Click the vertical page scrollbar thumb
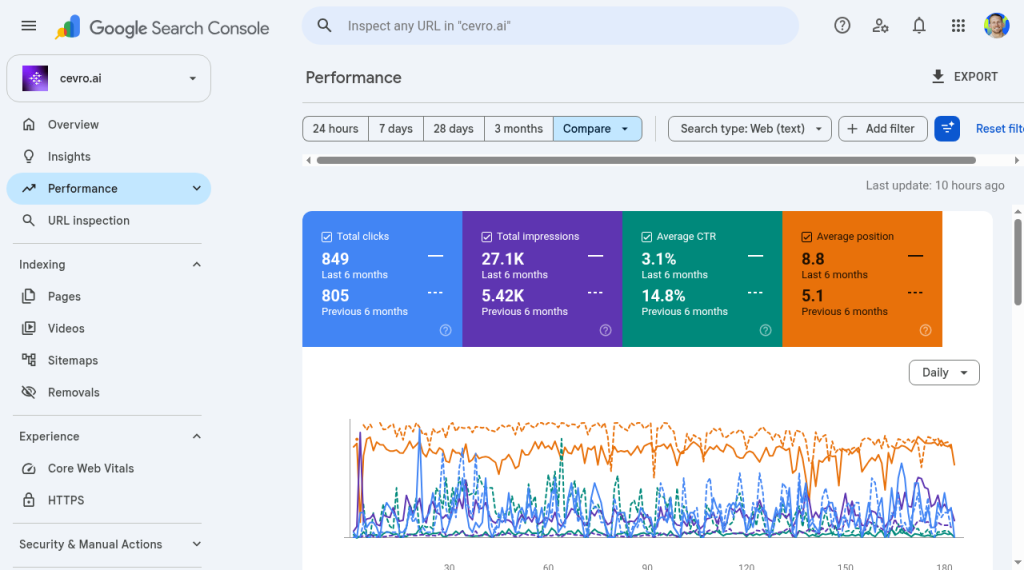 1017,262
